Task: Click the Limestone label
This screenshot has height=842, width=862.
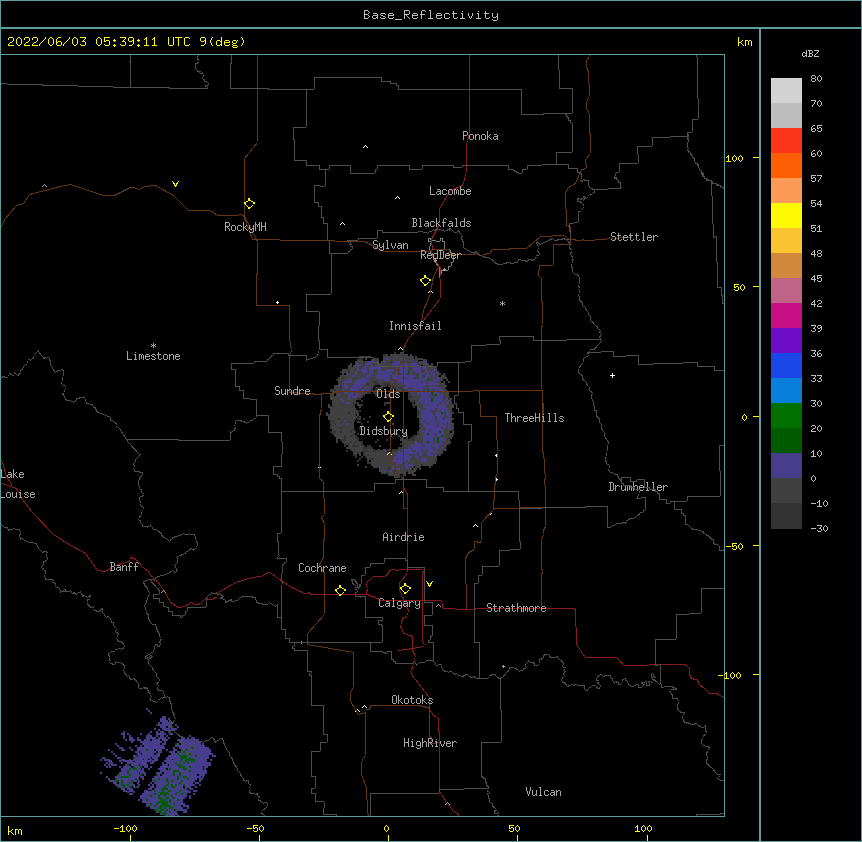Action: click(153, 356)
